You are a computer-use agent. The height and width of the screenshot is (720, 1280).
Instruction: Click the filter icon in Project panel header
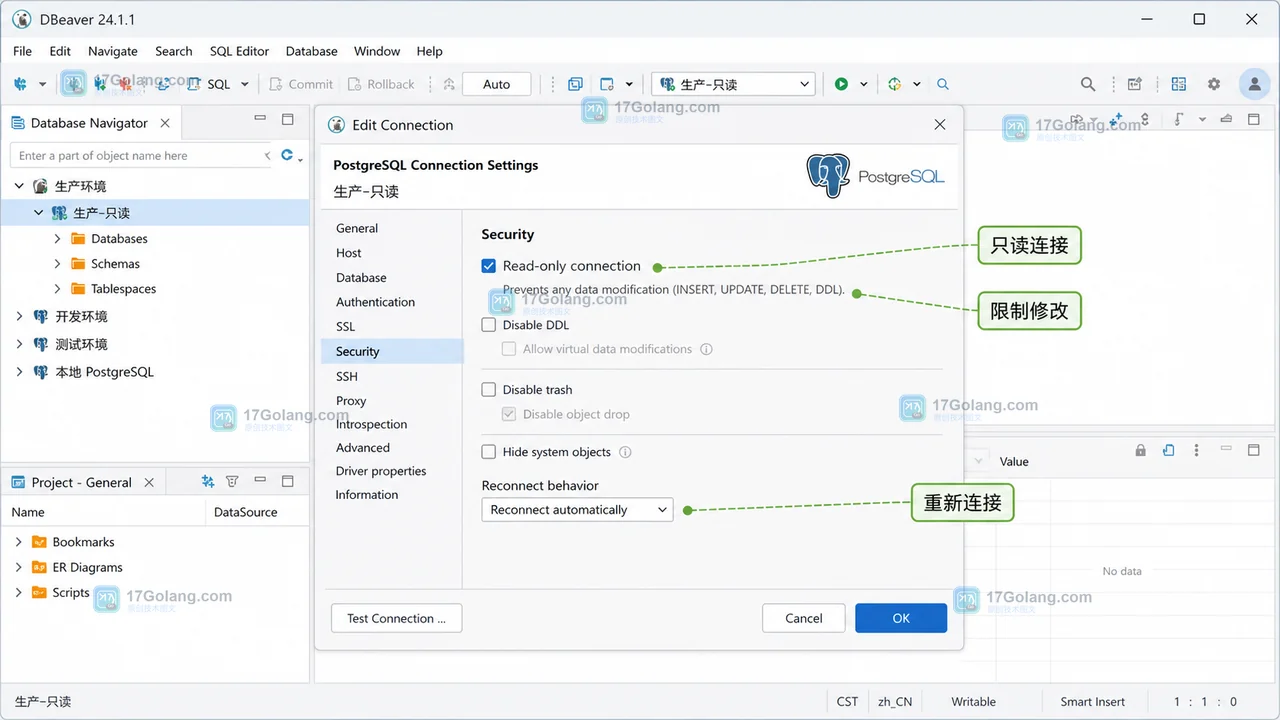tap(232, 482)
